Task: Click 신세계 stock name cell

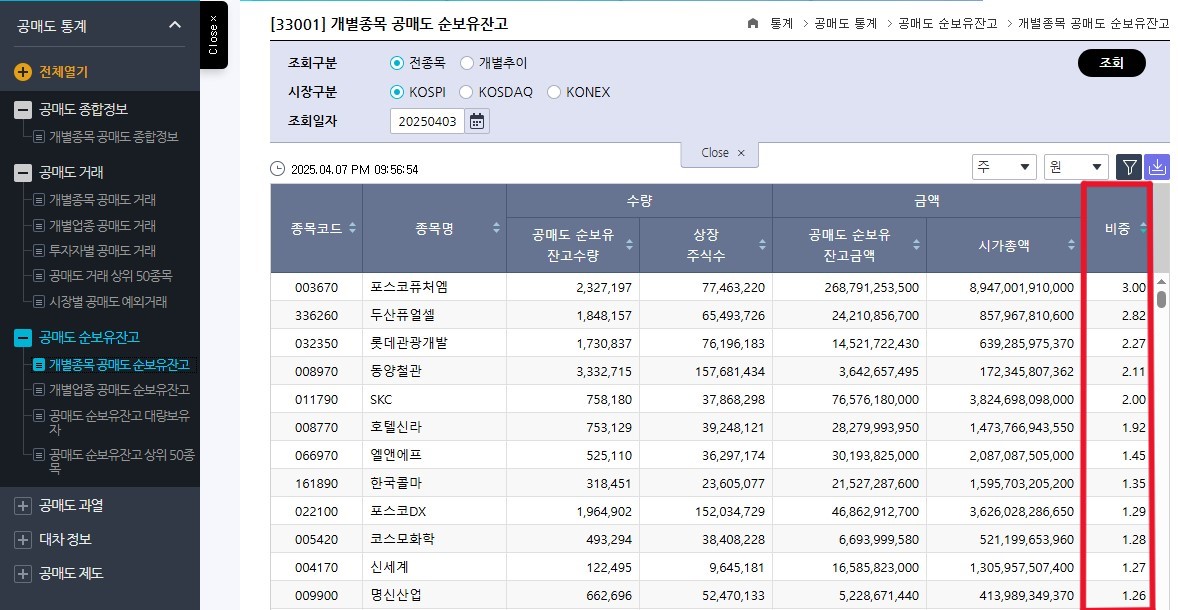Action: (x=434, y=567)
